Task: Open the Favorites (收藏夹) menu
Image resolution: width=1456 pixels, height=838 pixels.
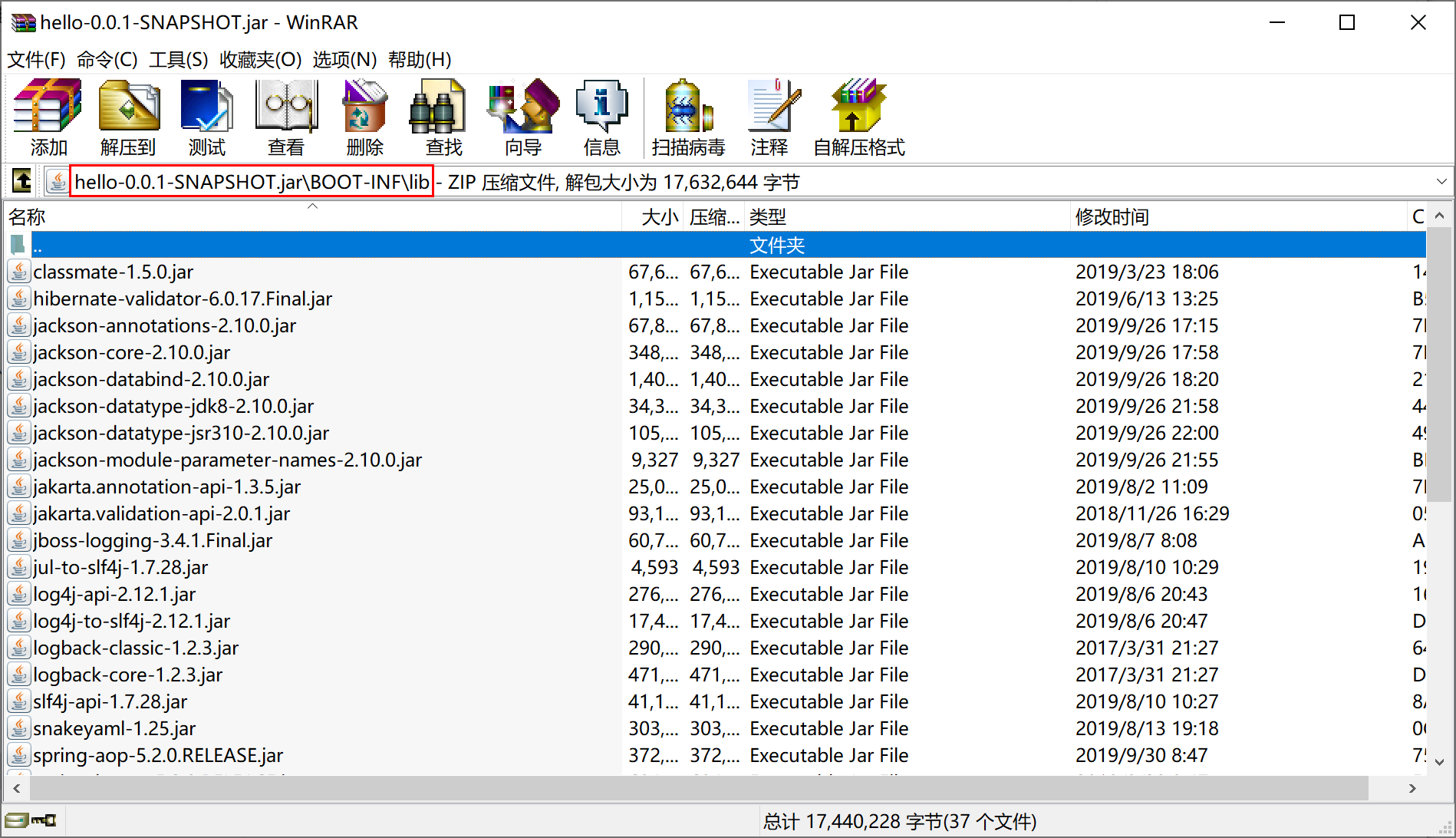Action: pyautogui.click(x=260, y=60)
